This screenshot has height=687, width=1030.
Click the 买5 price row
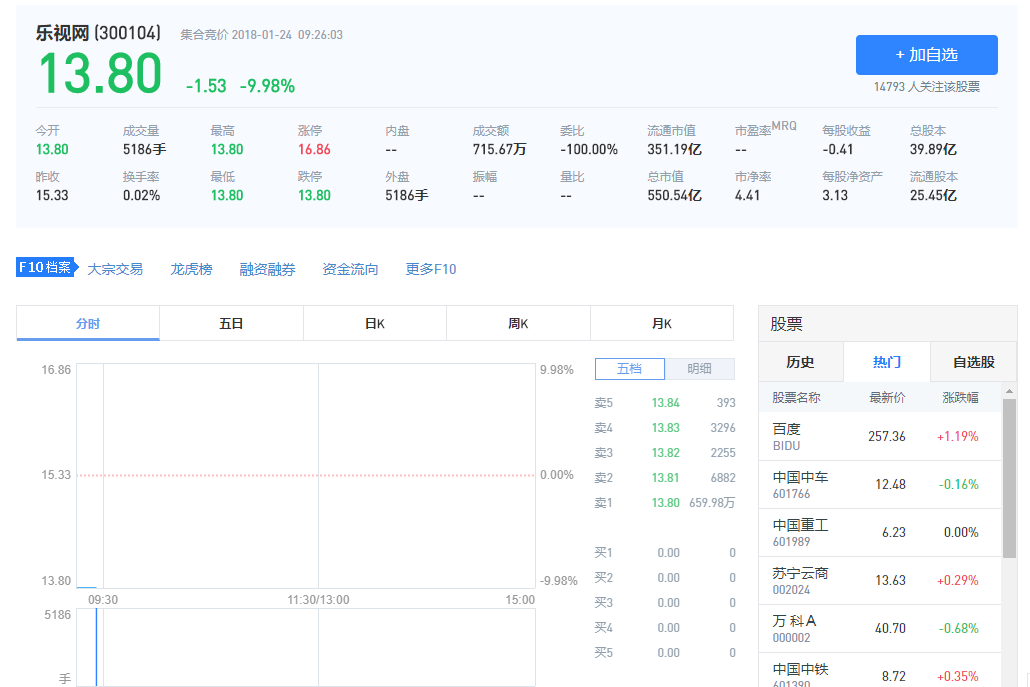665,652
